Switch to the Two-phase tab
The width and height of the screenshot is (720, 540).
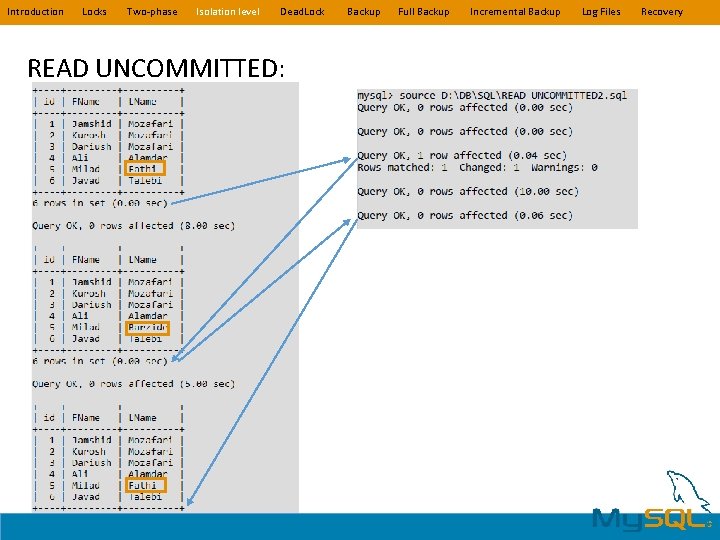[152, 12]
